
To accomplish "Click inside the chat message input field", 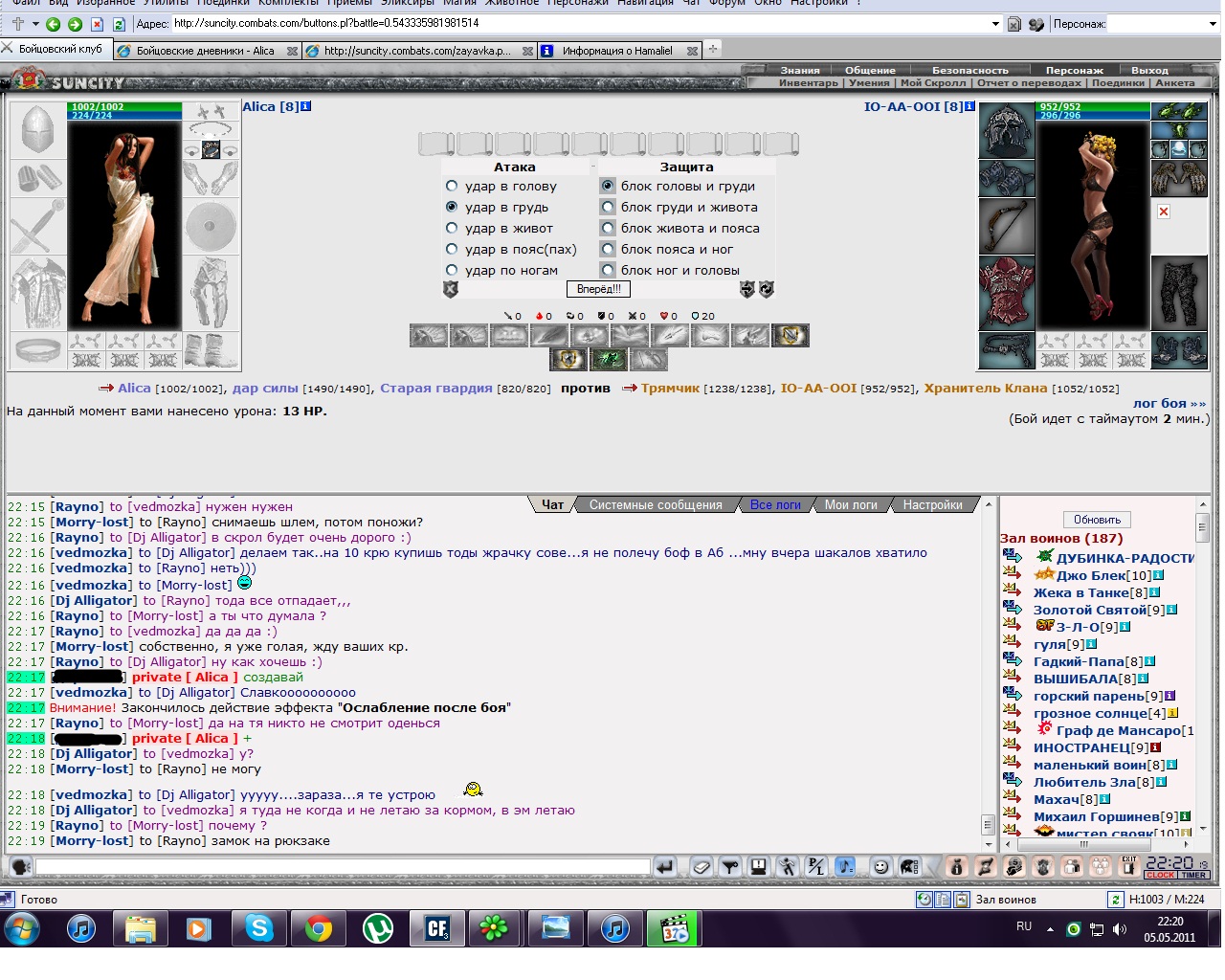I will tap(343, 867).
